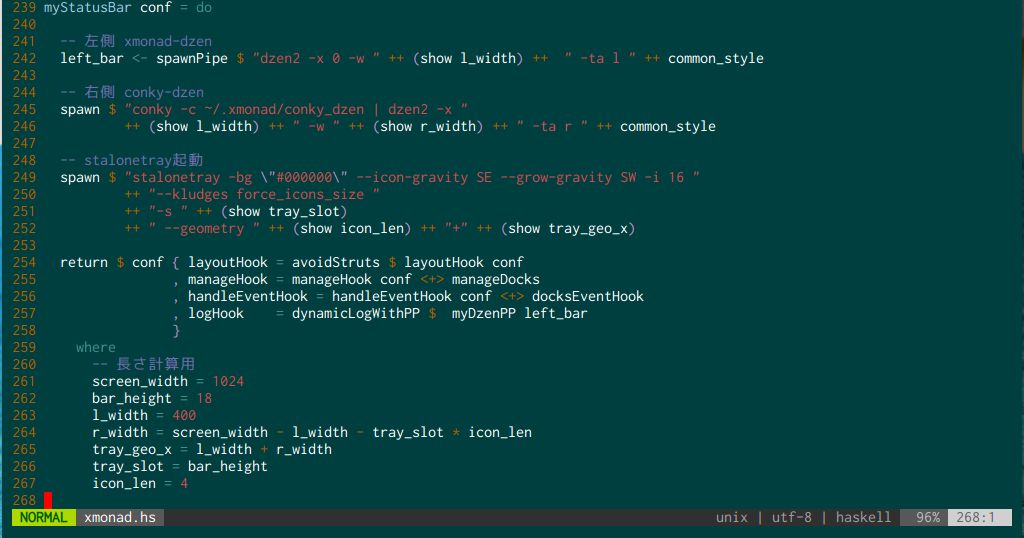Screen dimensions: 1024x538
Task: Click the value 18 for bar_height
Action: pos(204,398)
